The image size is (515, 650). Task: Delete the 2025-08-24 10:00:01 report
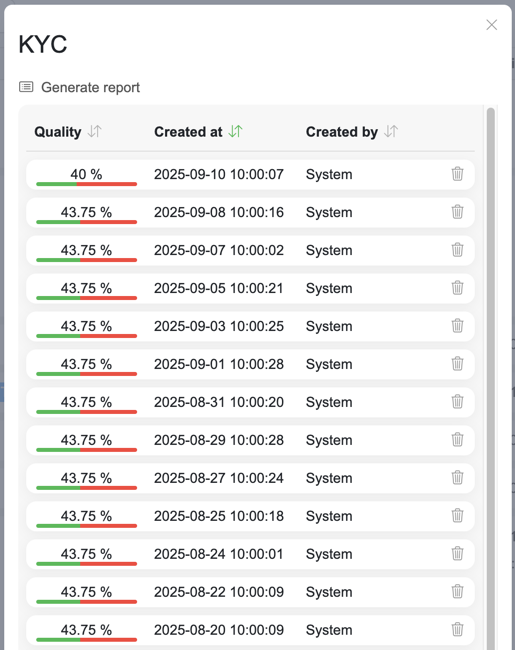(x=457, y=553)
